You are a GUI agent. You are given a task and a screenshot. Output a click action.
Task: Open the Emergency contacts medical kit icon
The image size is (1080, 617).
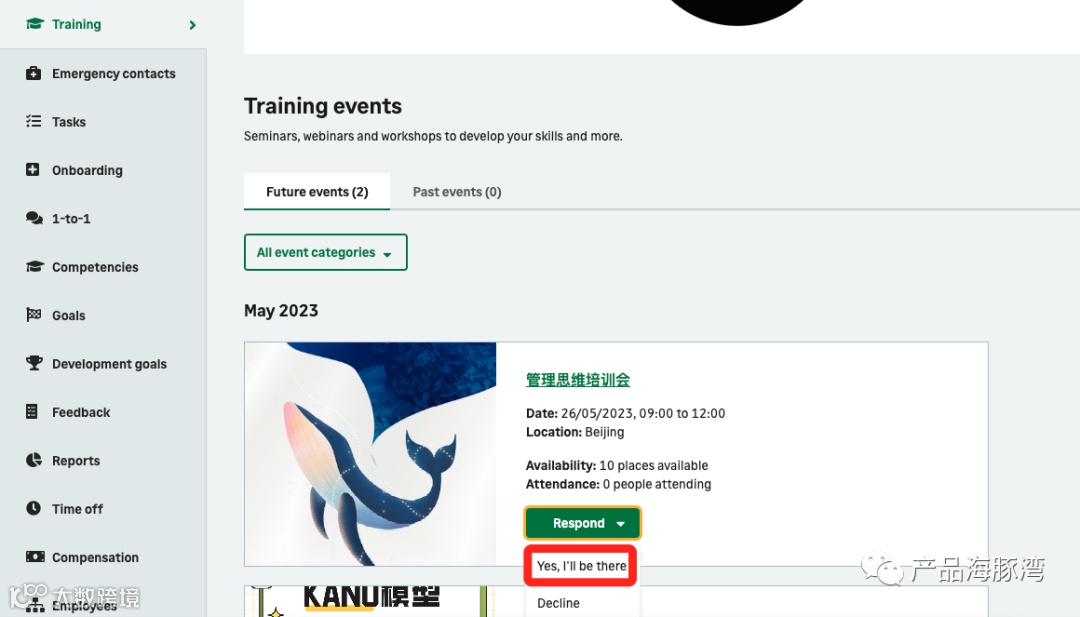click(33, 73)
